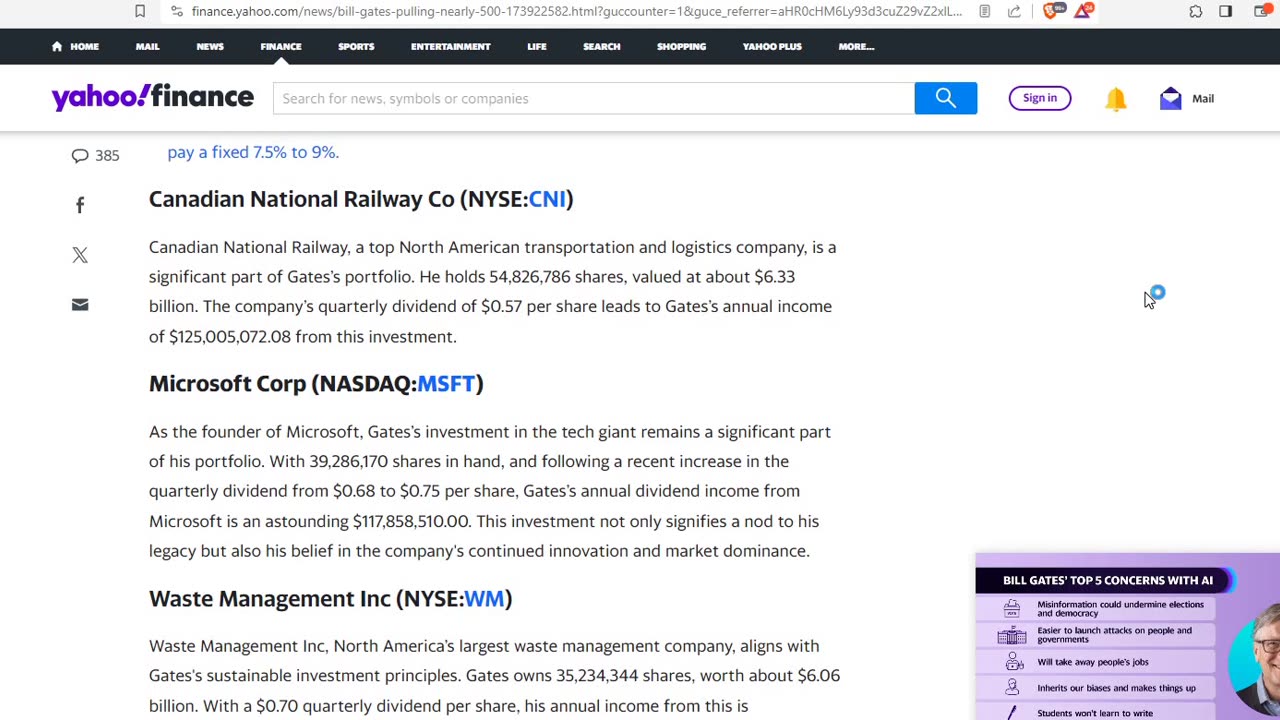This screenshot has width=1280, height=720.
Task: Go to Yahoo HOME with house icon
Action: coord(75,46)
